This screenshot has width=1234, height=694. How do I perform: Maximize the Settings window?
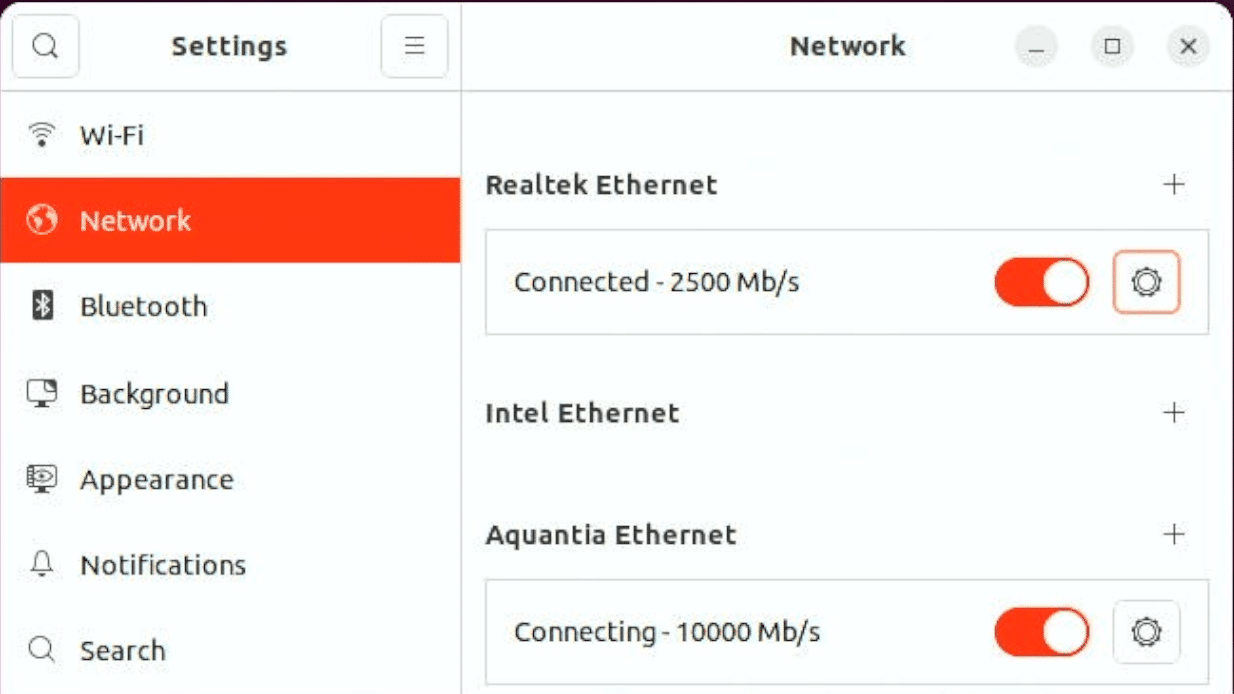1112,46
